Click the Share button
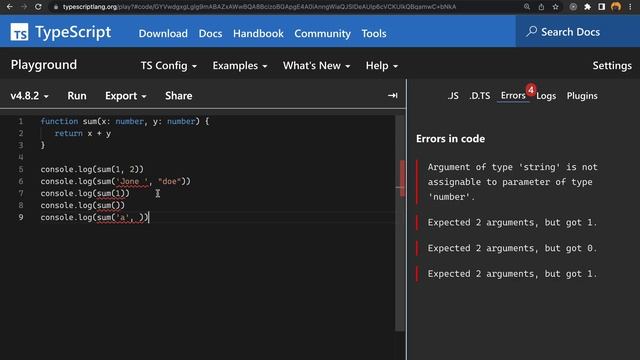 click(x=179, y=96)
